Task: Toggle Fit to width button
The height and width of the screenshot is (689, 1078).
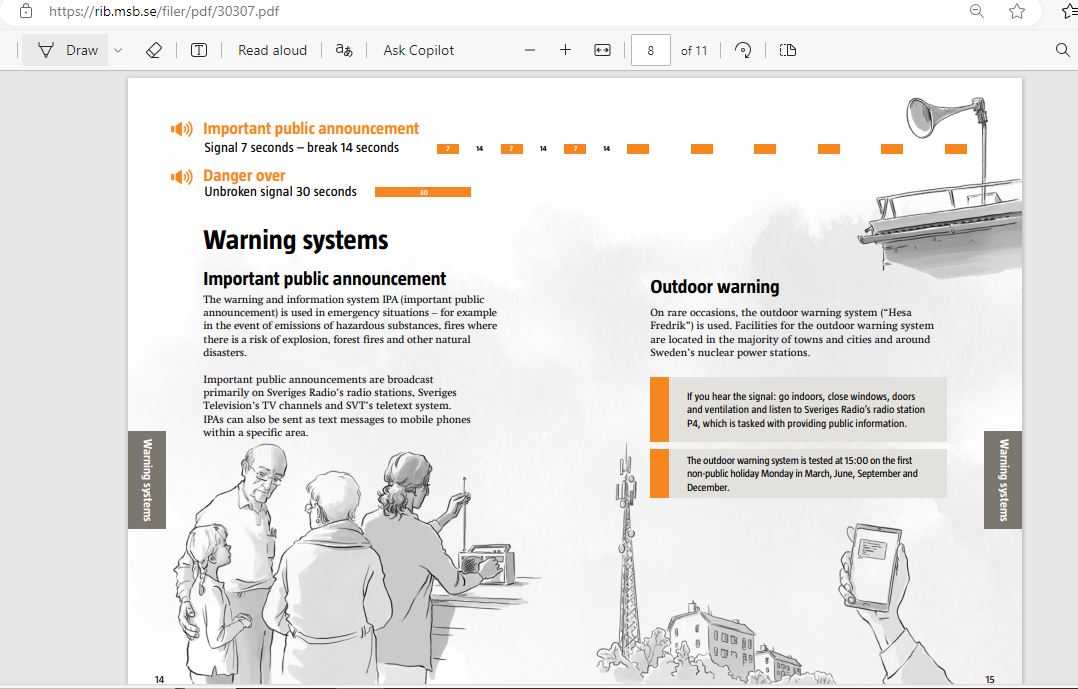Action: pyautogui.click(x=602, y=50)
